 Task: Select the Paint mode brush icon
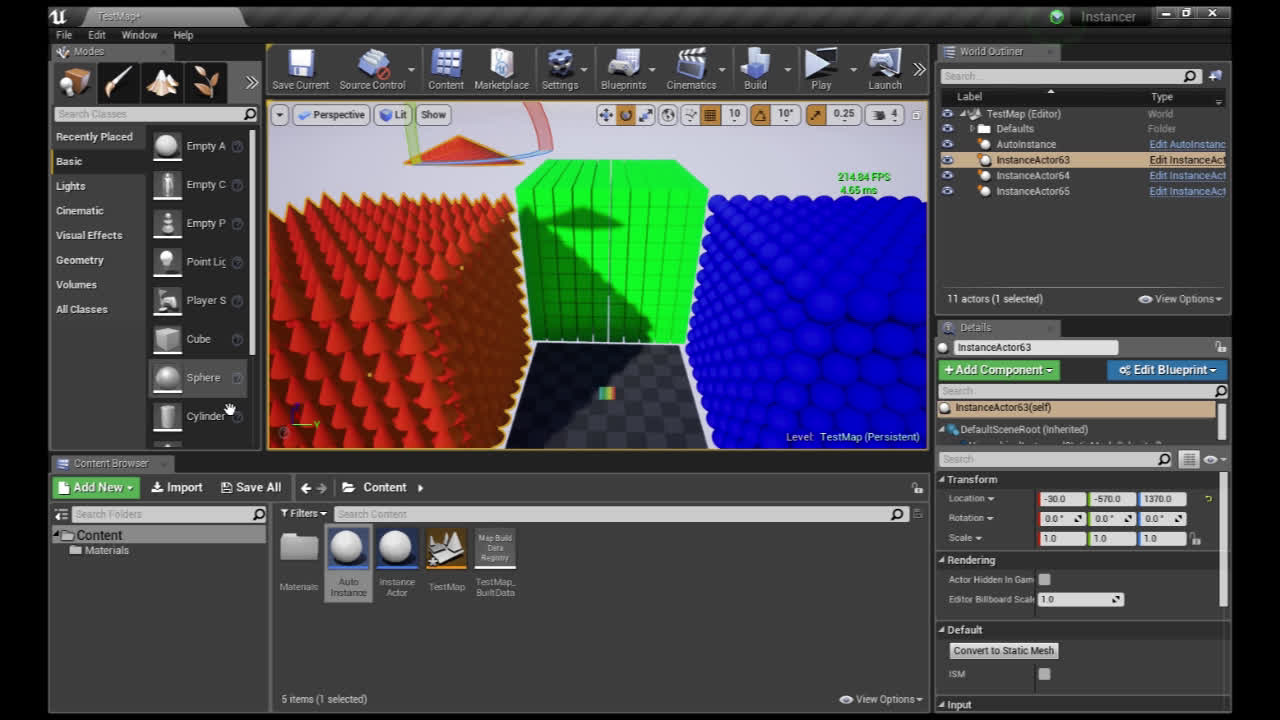[x=118, y=82]
